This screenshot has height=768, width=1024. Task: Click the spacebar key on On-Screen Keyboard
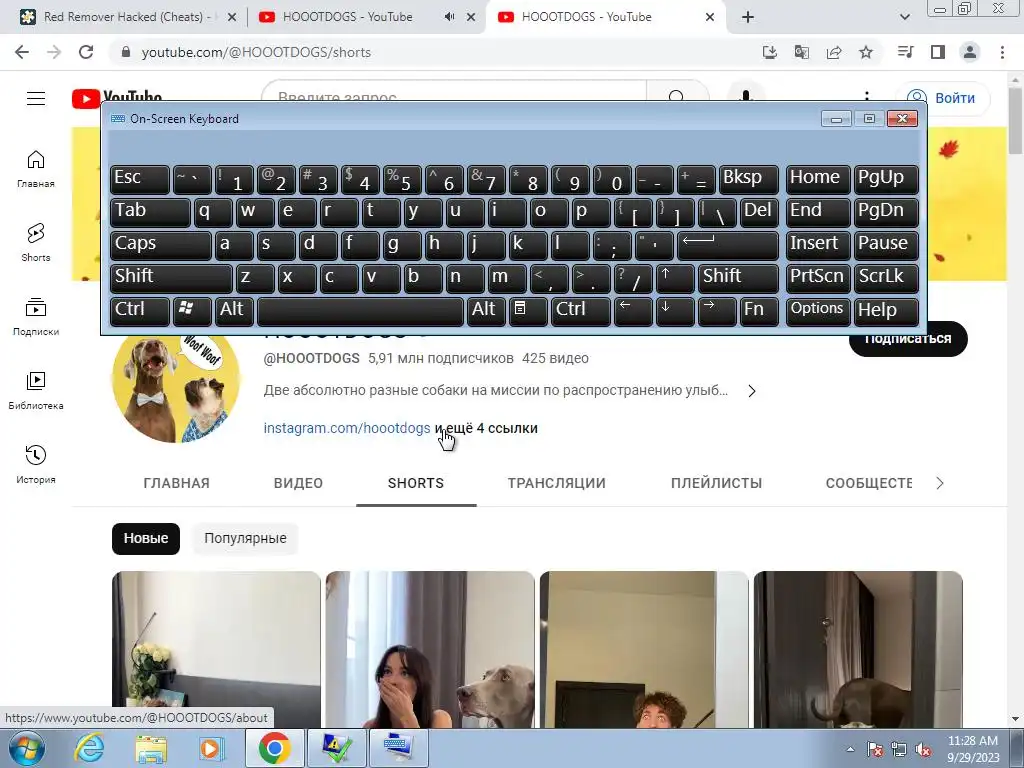click(x=360, y=311)
